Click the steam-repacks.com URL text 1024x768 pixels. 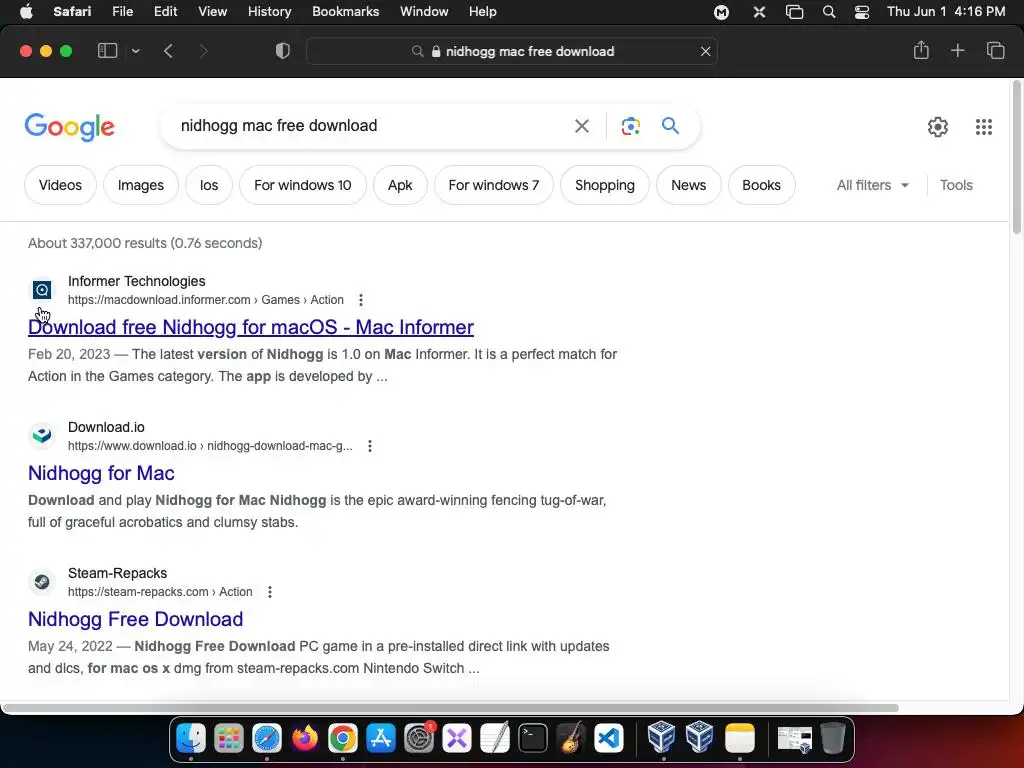coord(160,592)
